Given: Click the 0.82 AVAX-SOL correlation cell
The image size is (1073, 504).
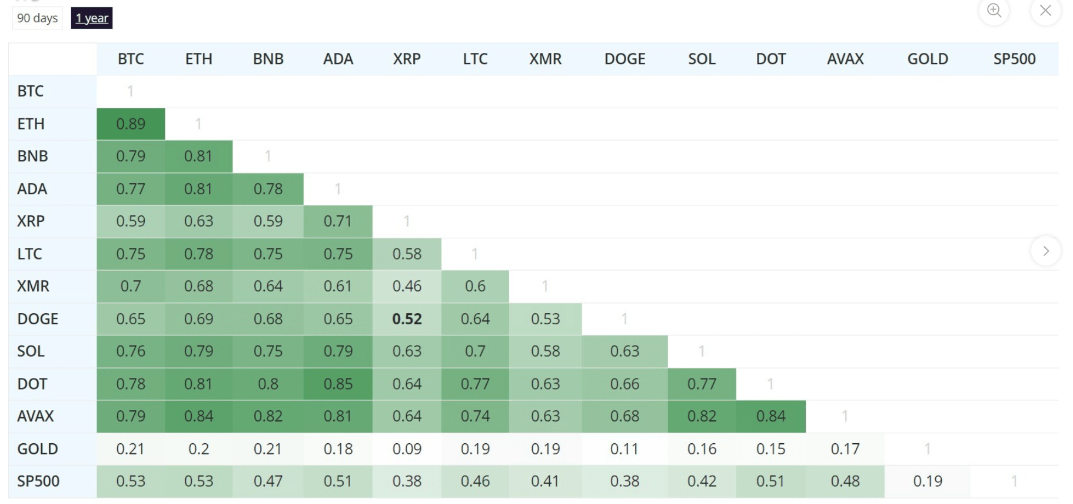Looking at the screenshot, I should pos(702,416).
